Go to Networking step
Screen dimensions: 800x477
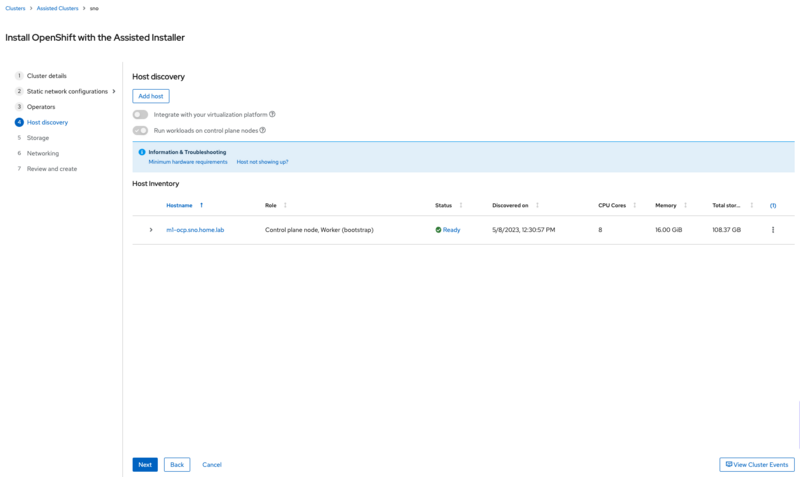[x=43, y=153]
